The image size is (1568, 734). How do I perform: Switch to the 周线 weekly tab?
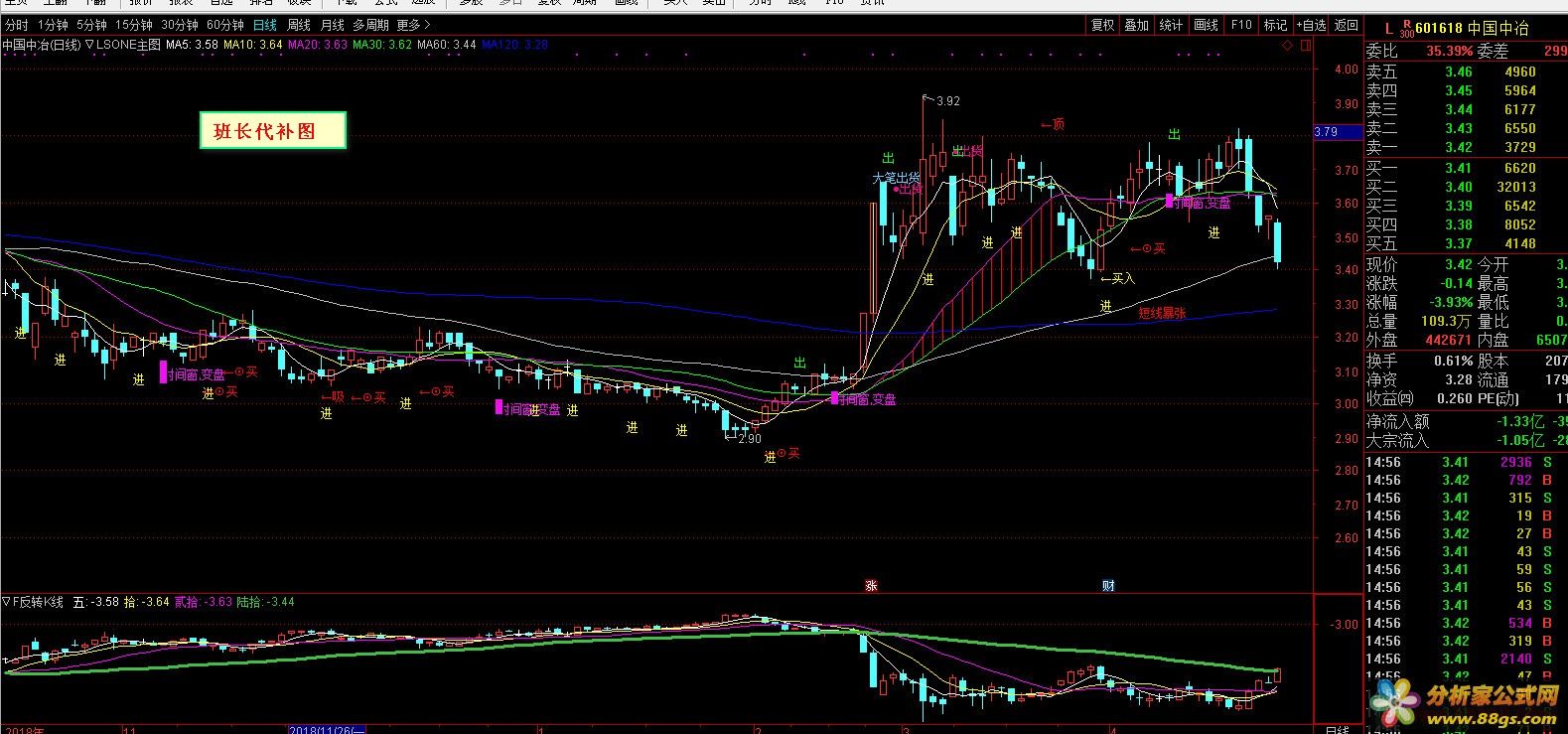click(x=298, y=25)
